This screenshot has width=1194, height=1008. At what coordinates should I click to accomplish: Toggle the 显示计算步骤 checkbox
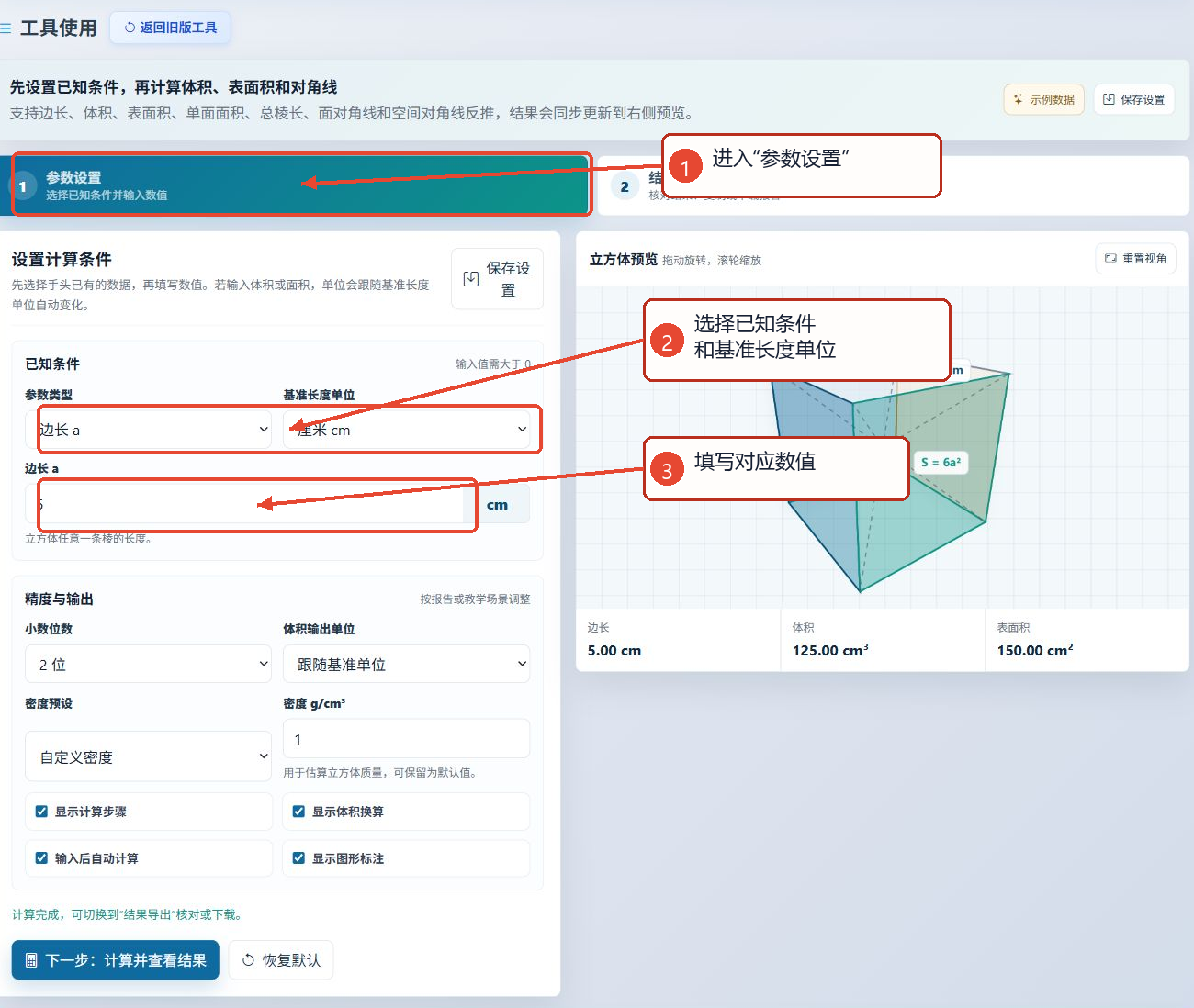(x=41, y=812)
